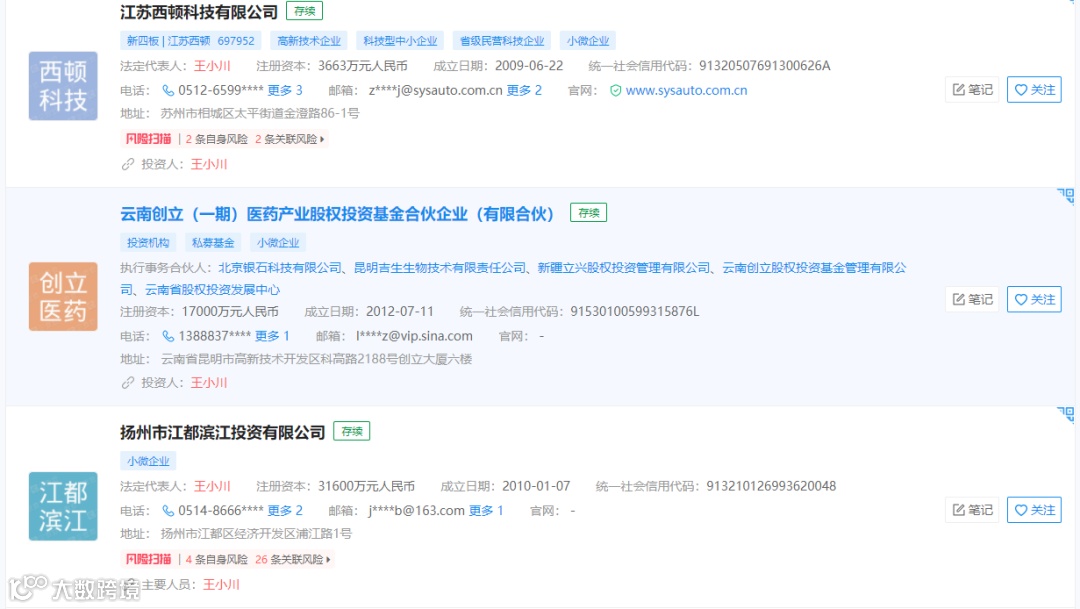
Task: Click the 省级民营科技企业 tag
Action: [x=501, y=41]
